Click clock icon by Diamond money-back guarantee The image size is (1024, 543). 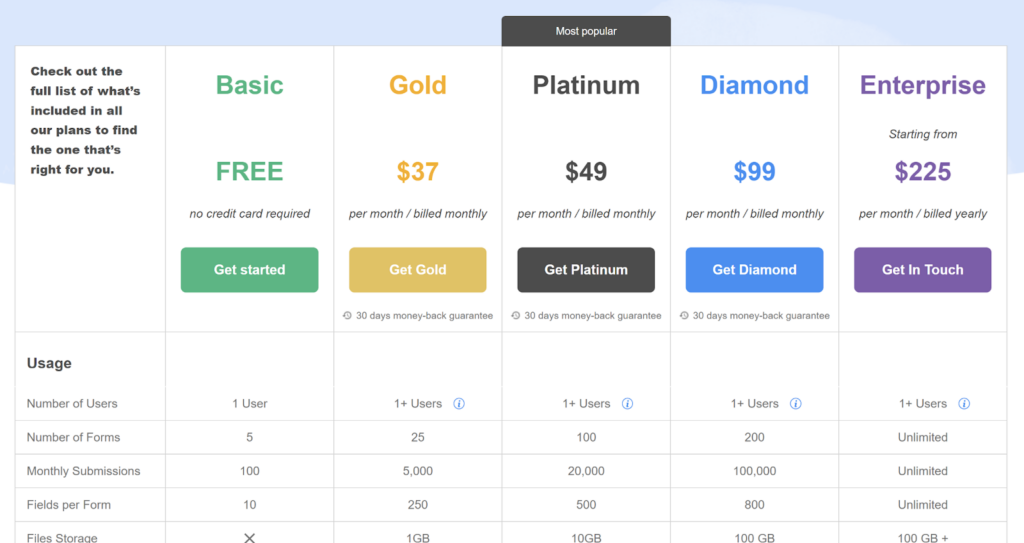[684, 316]
